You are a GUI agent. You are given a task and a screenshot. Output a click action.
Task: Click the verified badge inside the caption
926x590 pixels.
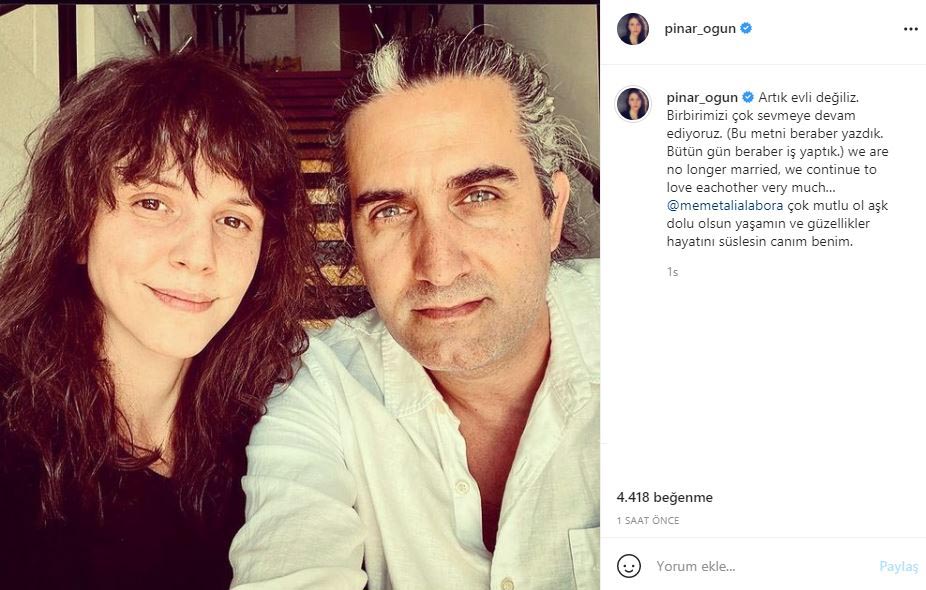746,97
